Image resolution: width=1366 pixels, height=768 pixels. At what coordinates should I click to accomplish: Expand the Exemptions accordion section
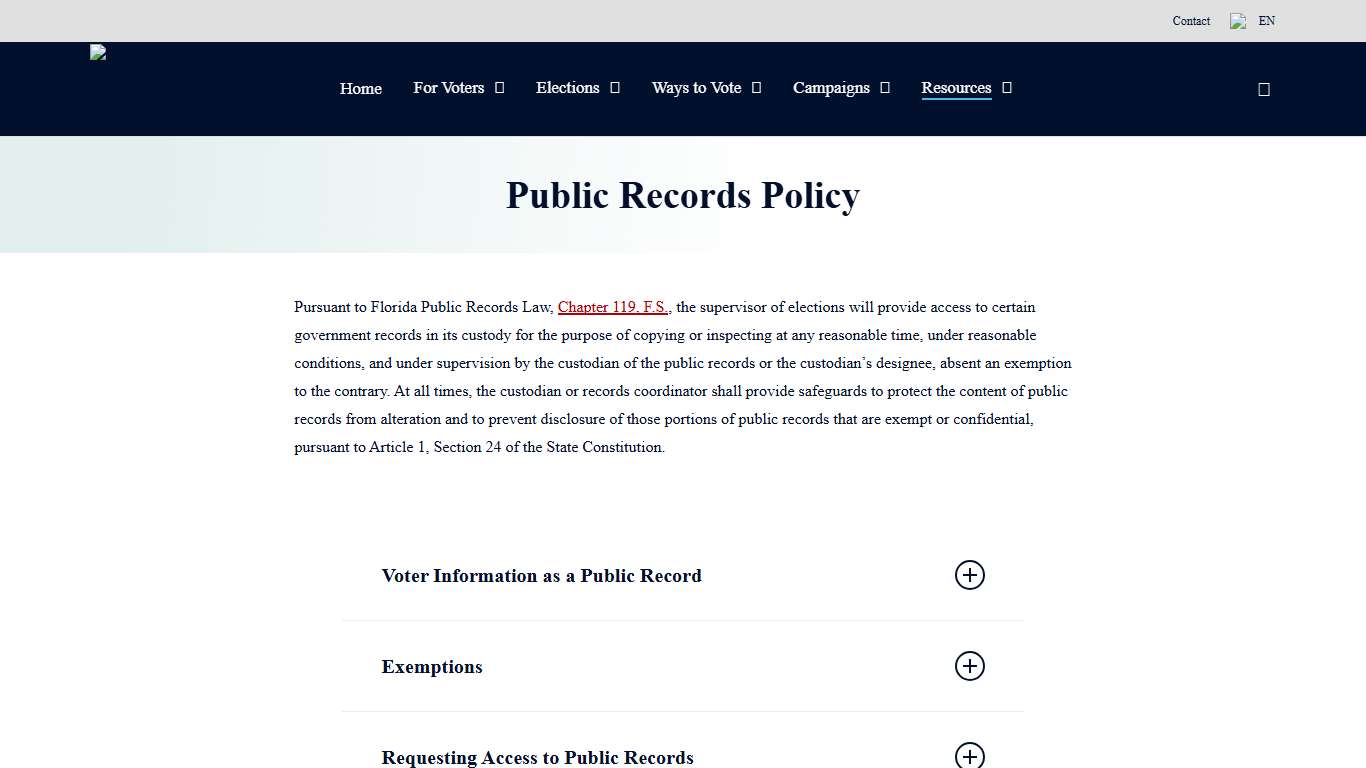pos(432,666)
